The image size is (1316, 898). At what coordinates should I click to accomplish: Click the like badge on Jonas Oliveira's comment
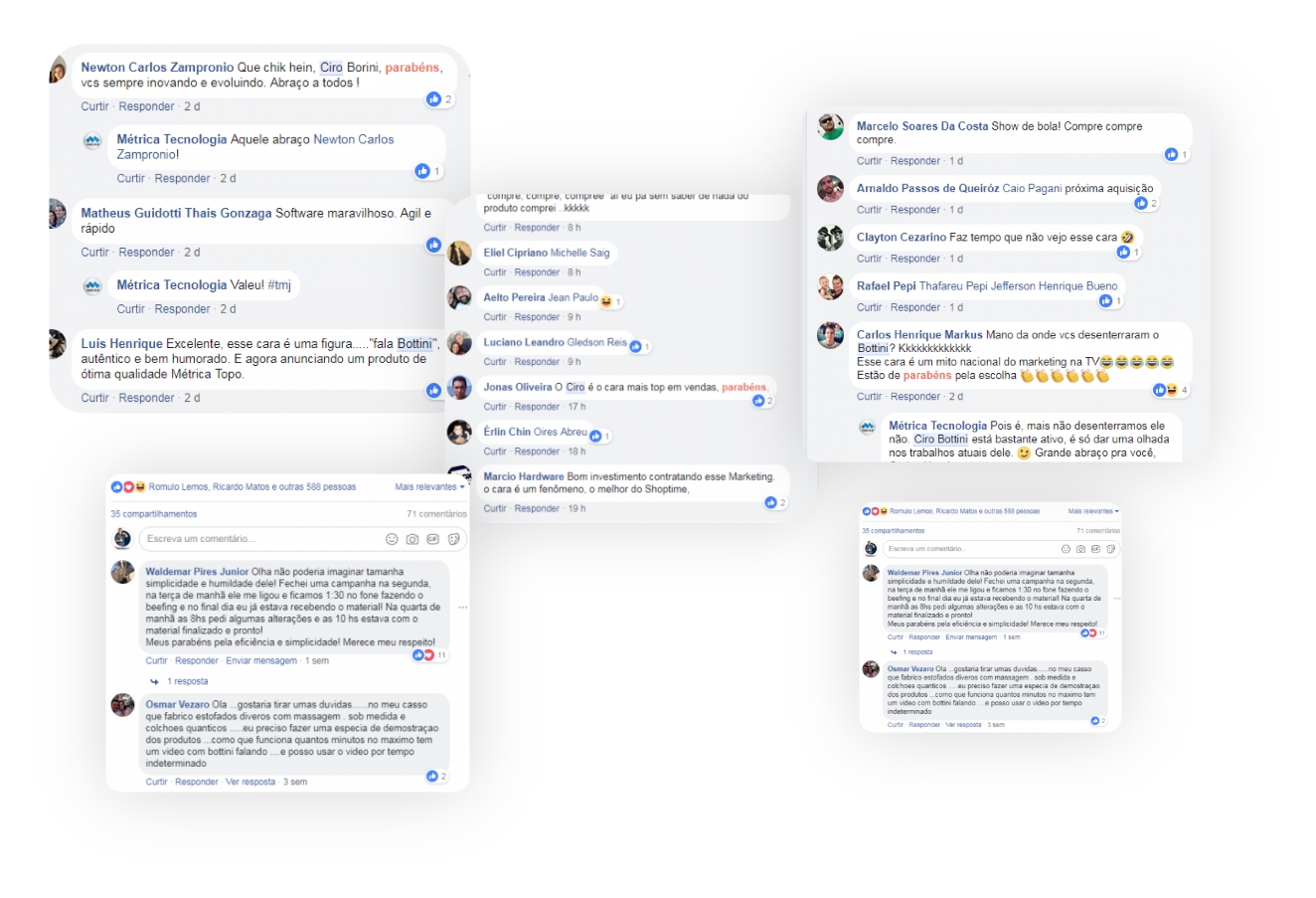763,401
